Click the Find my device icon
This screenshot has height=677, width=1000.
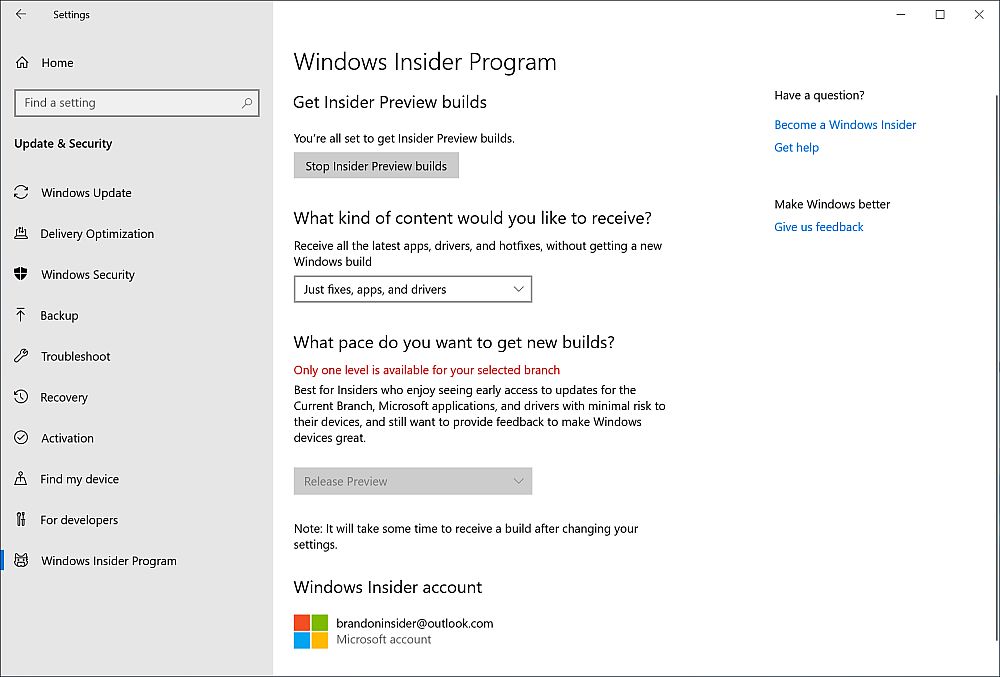(21, 478)
